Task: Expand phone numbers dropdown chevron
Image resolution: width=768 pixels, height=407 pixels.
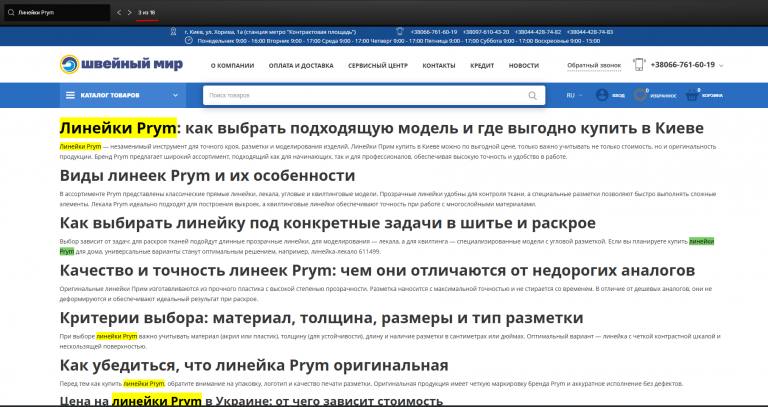Action: [721, 66]
